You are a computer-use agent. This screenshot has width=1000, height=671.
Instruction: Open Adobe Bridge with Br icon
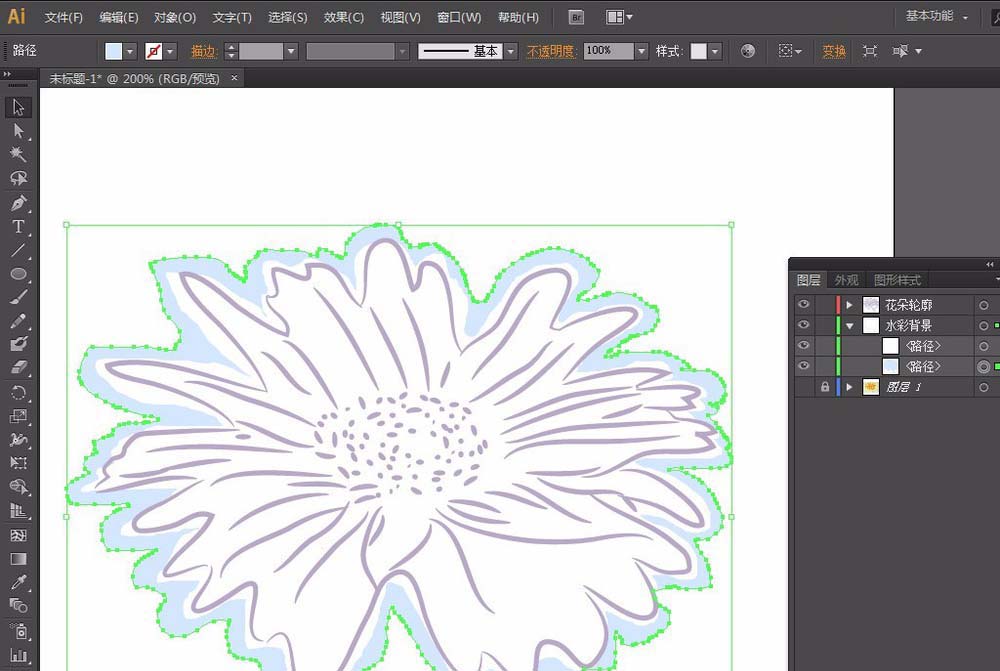[x=576, y=17]
